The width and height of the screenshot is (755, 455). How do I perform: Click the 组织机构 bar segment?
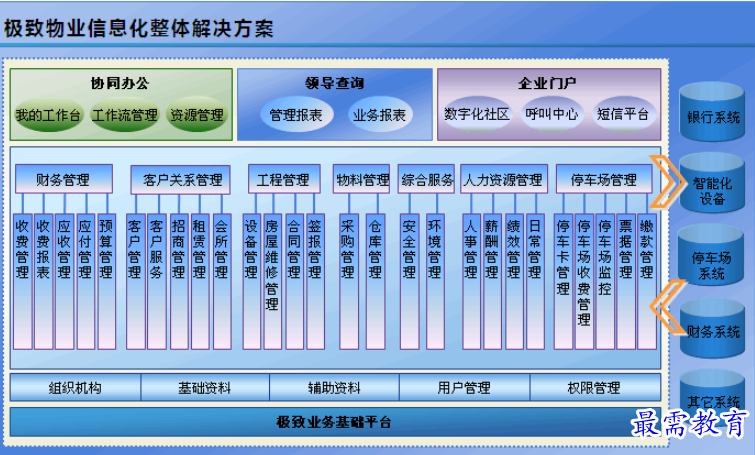tap(75, 388)
